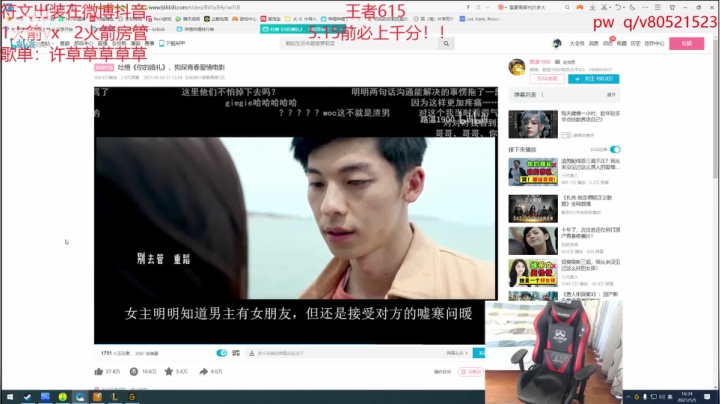Open 消息 messages in top navigation

click(594, 44)
